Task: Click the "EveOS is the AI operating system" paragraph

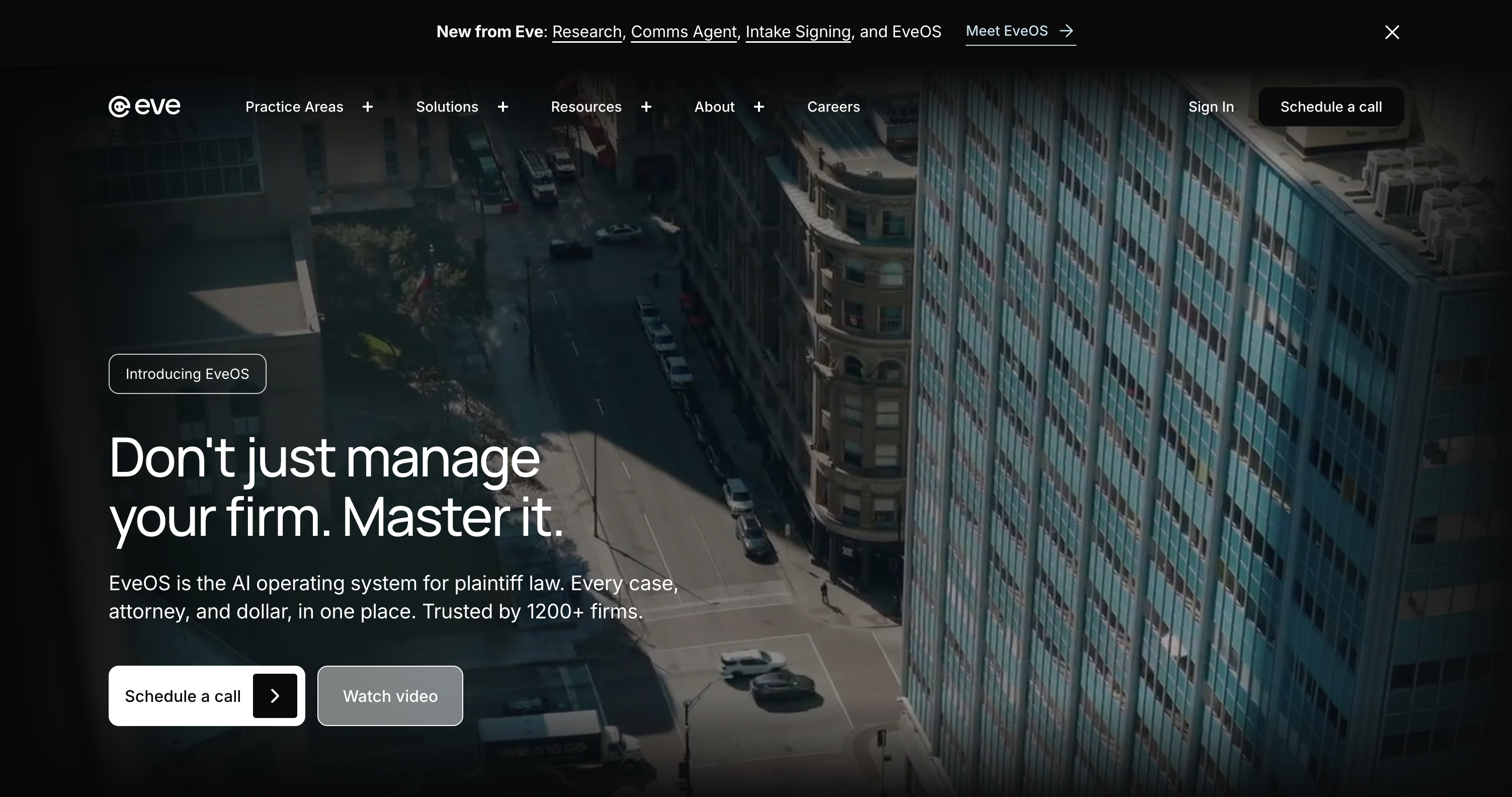Action: pyautogui.click(x=393, y=597)
